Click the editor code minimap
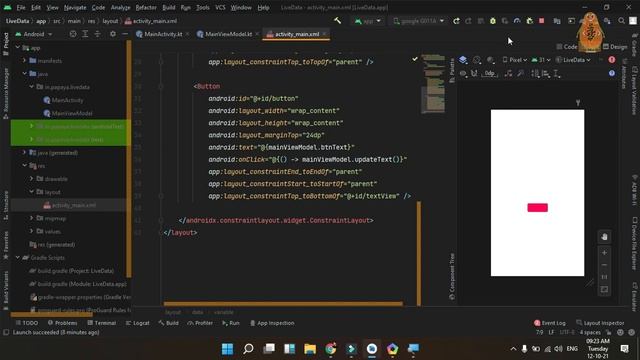 coord(433,83)
